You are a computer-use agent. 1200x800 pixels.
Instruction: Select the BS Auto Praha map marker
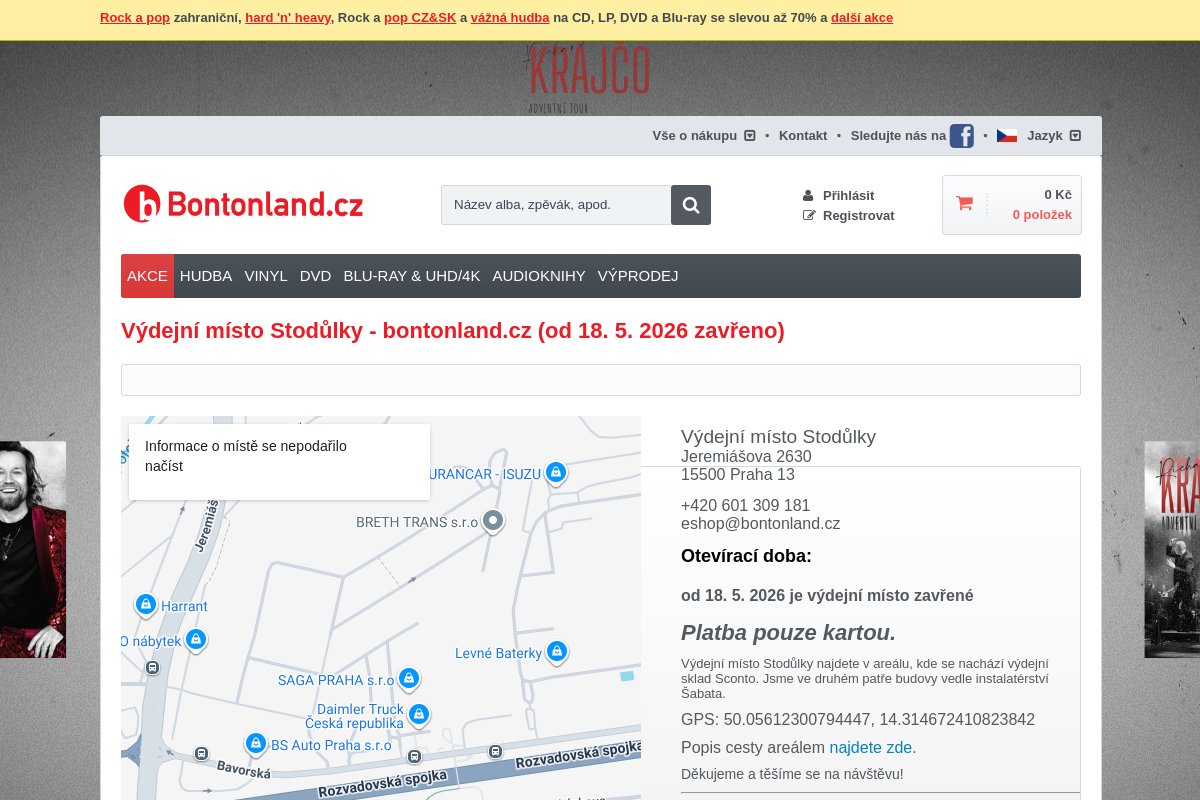point(256,744)
